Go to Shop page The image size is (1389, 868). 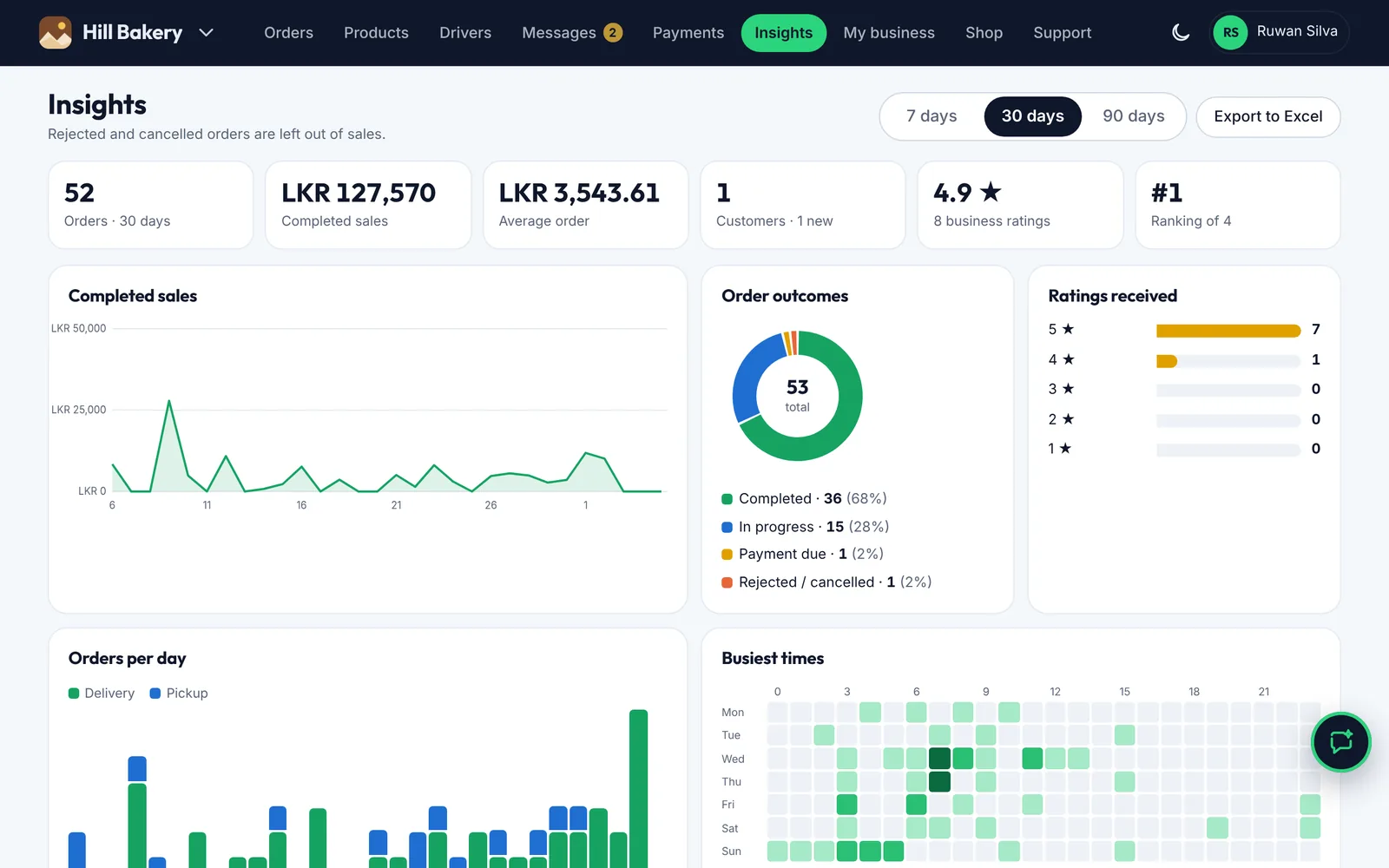(x=984, y=33)
